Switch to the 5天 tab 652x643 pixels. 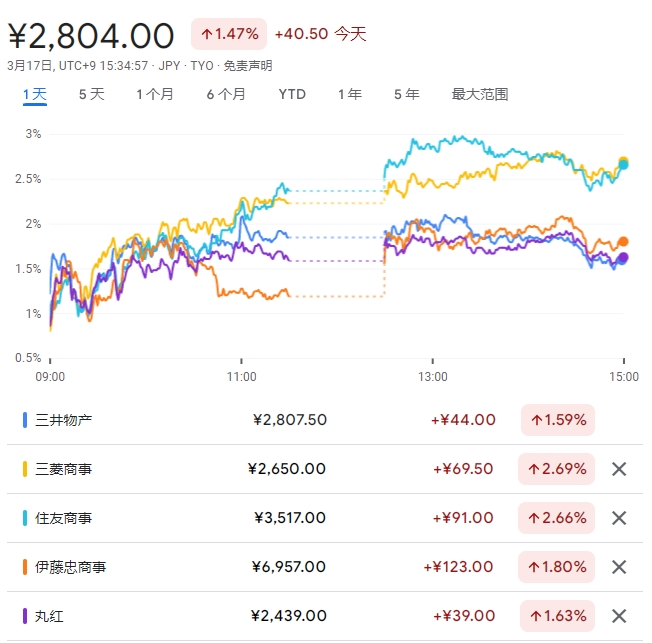pyautogui.click(x=91, y=95)
